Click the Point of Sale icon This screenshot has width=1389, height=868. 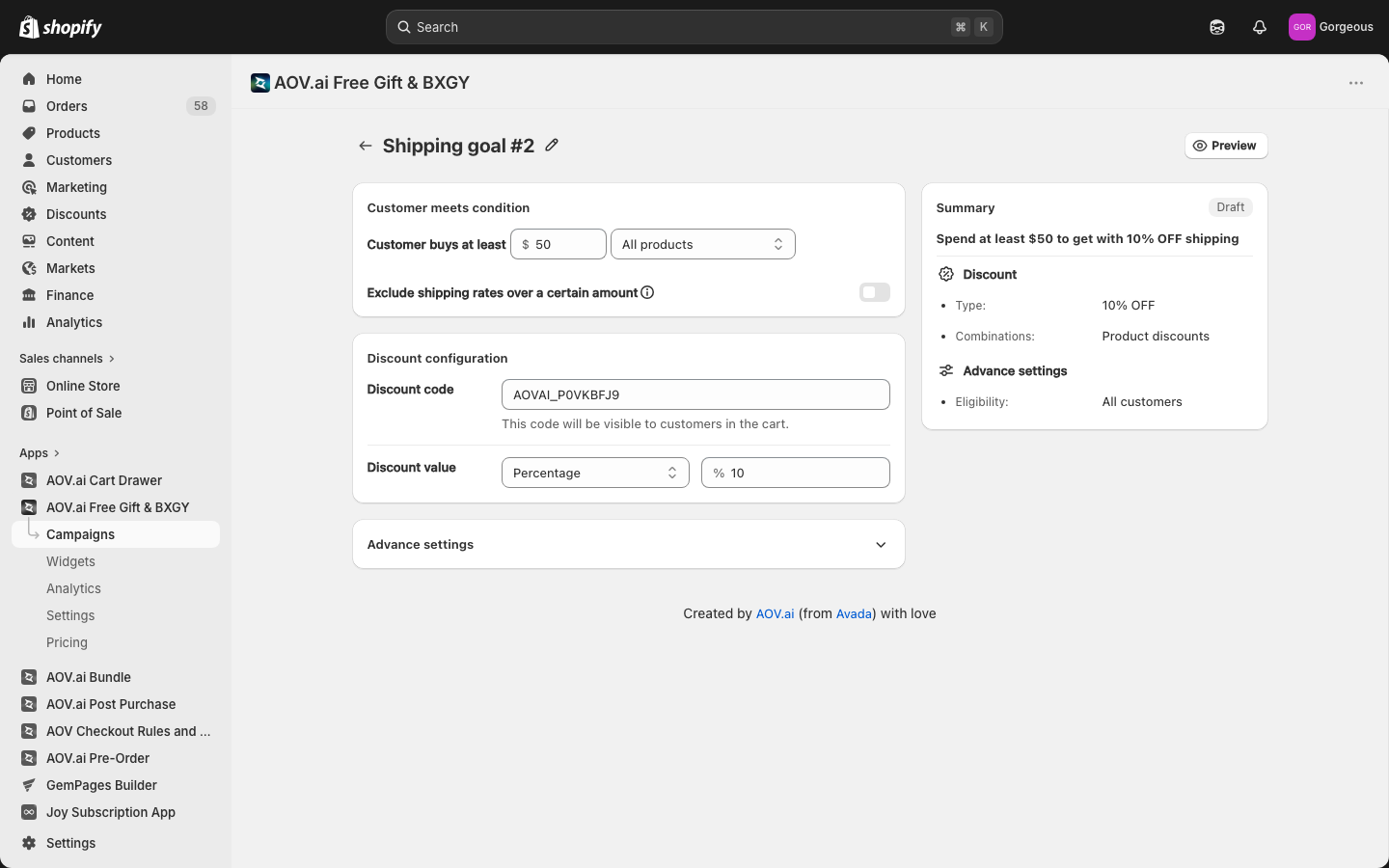coord(29,413)
